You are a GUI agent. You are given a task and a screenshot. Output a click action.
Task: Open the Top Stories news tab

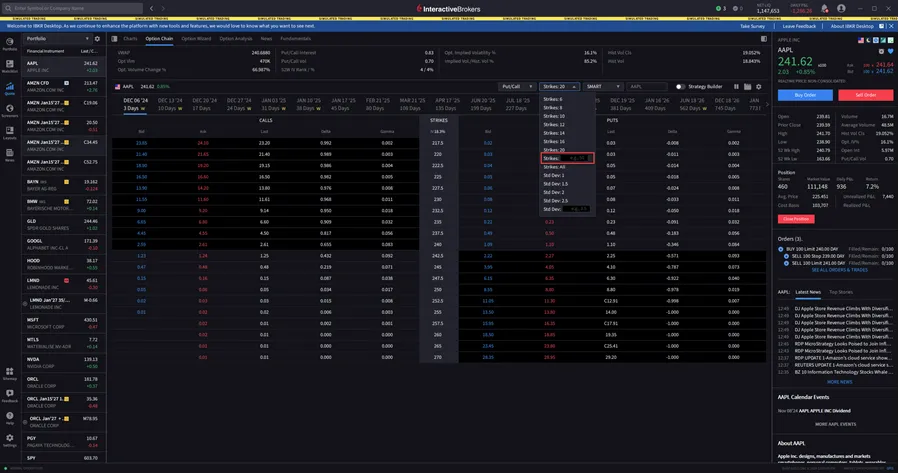[x=841, y=292]
